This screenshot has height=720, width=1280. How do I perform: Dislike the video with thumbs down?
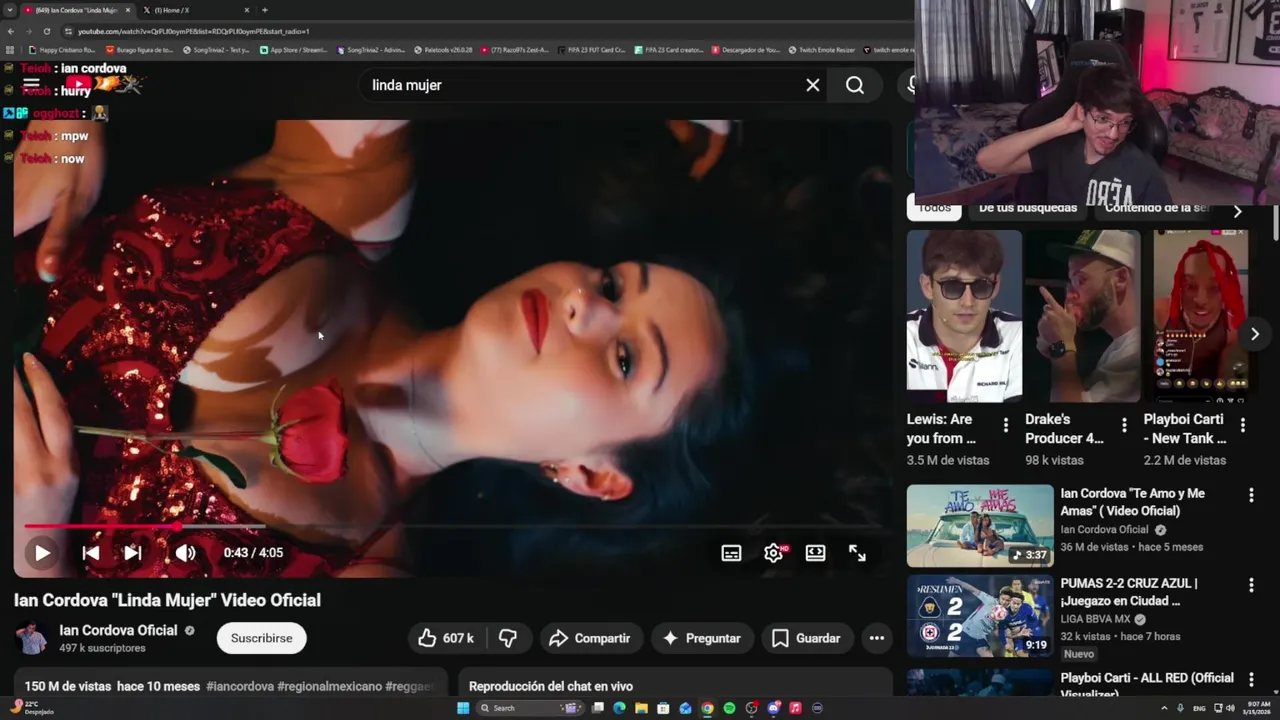point(508,638)
